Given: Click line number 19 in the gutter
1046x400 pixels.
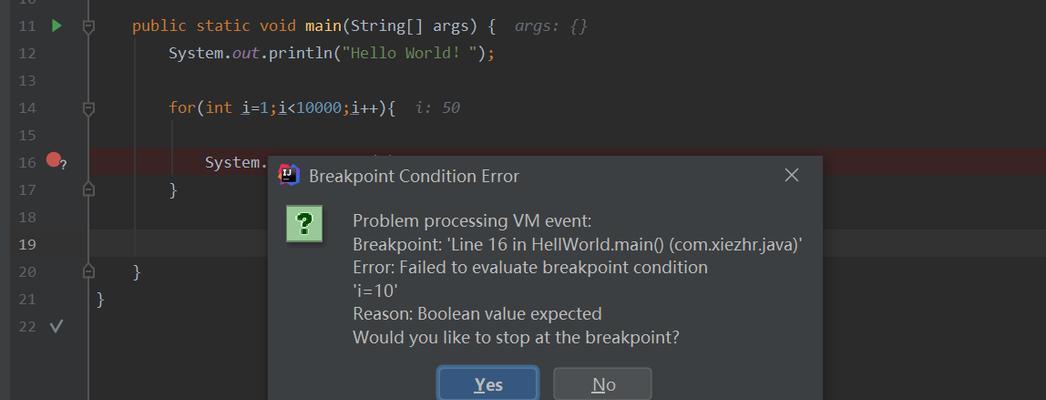Looking at the screenshot, I should pos(27,244).
